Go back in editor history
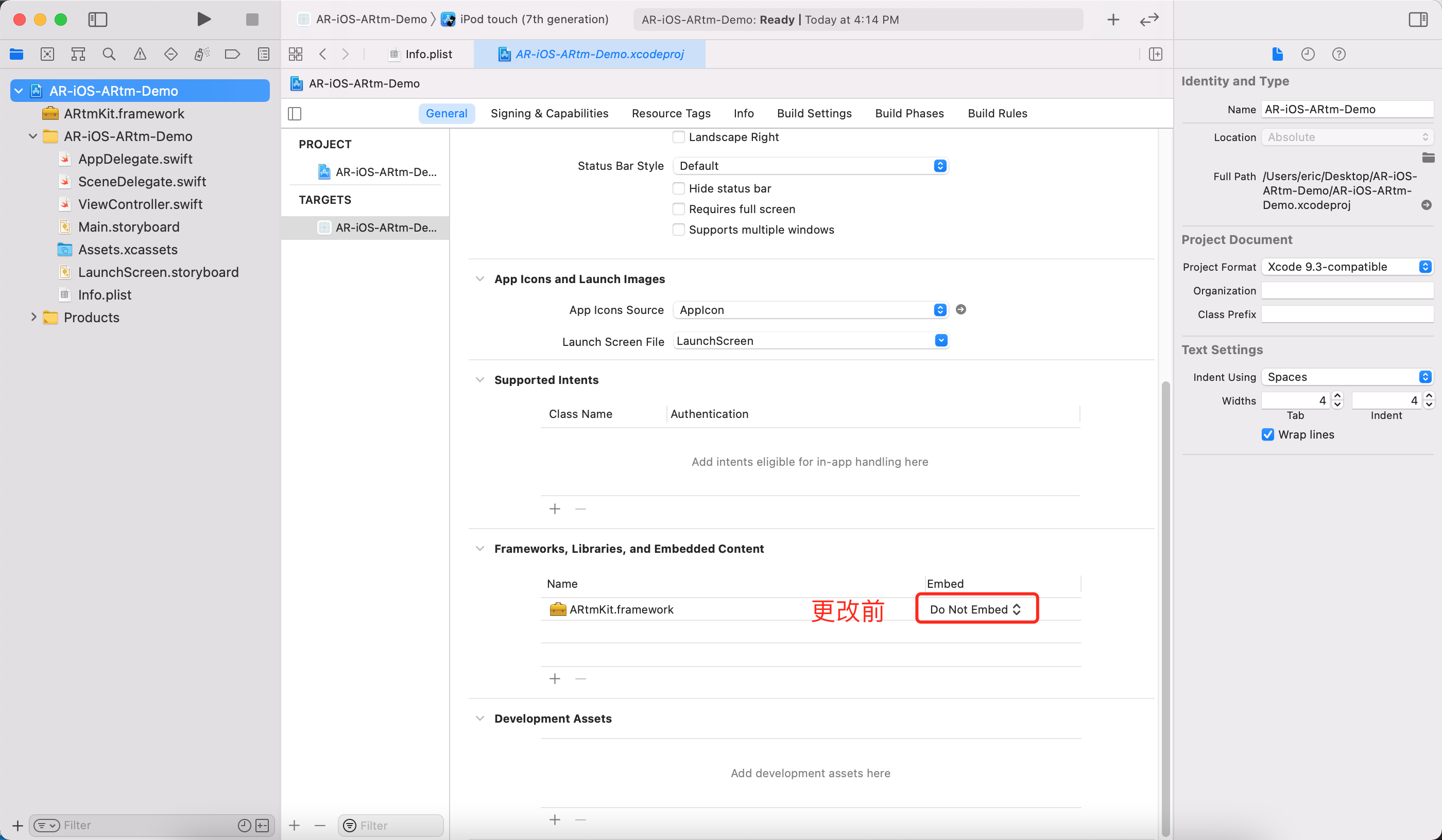Viewport: 1442px width, 840px height. [323, 55]
